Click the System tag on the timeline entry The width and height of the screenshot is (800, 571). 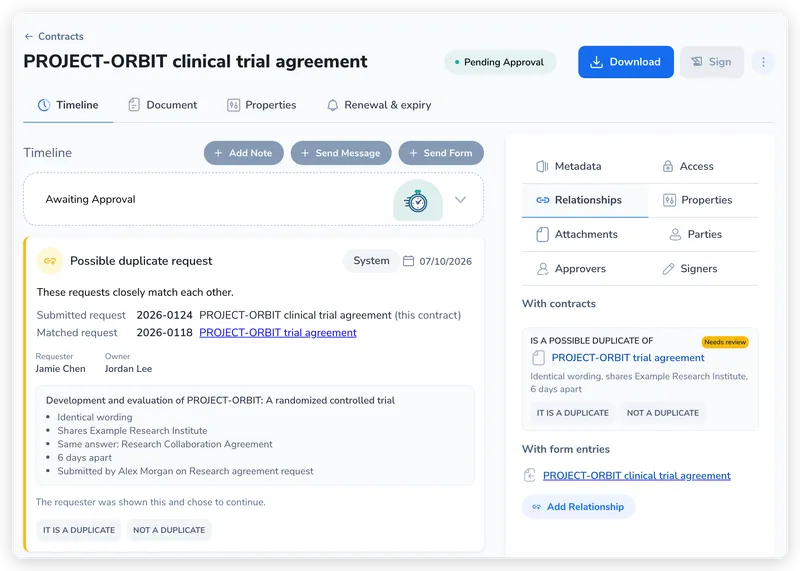point(371,261)
